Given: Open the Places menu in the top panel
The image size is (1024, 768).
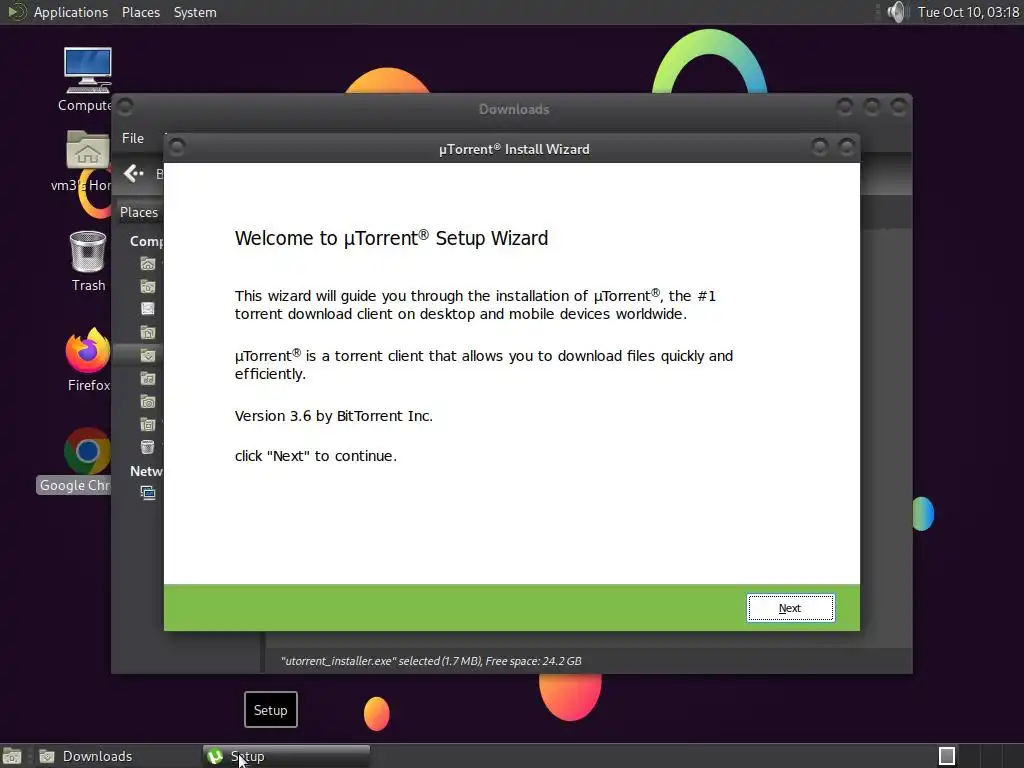Looking at the screenshot, I should pos(140,12).
